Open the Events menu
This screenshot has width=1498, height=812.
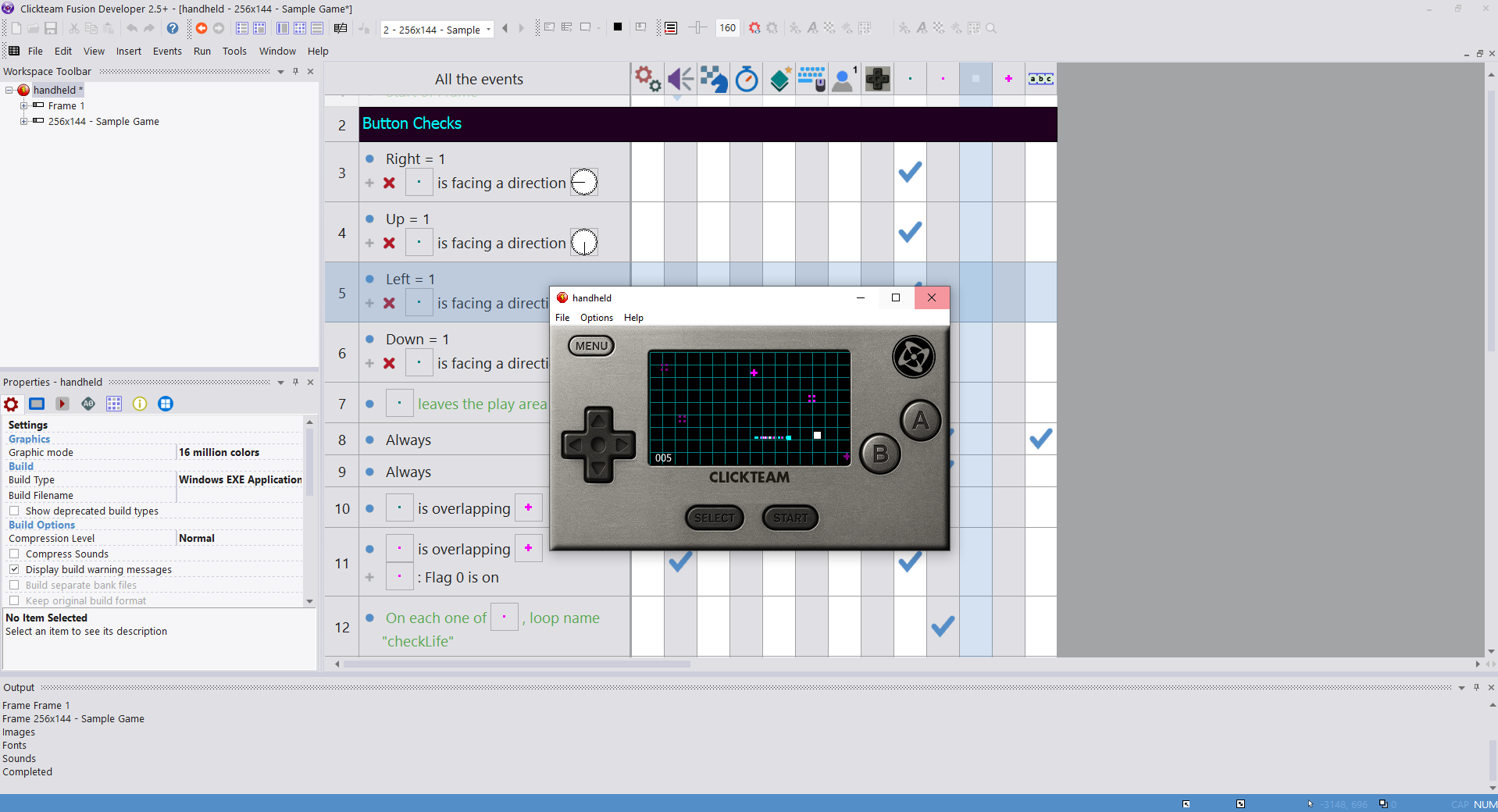pos(167,52)
